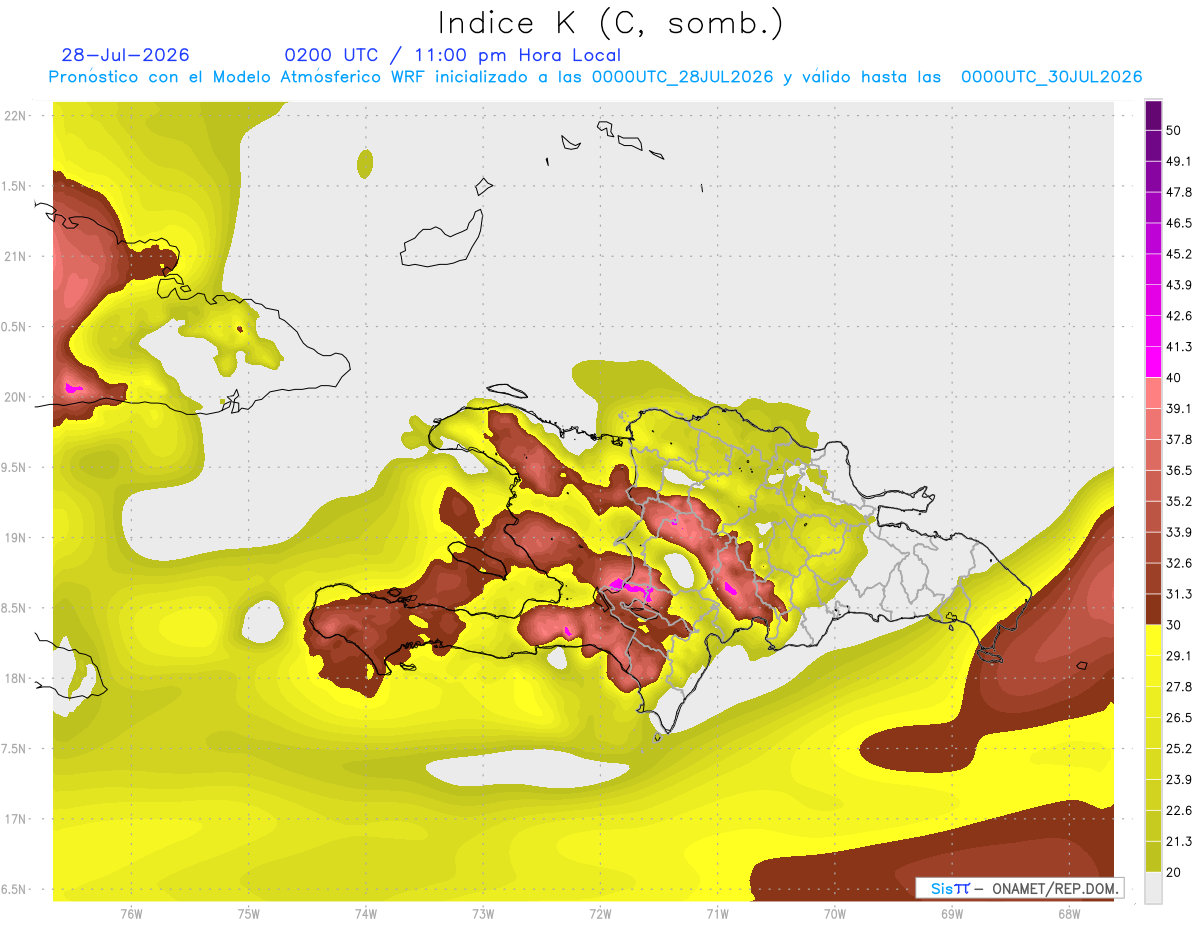Click the "71W" longitude axis label

pos(717,914)
